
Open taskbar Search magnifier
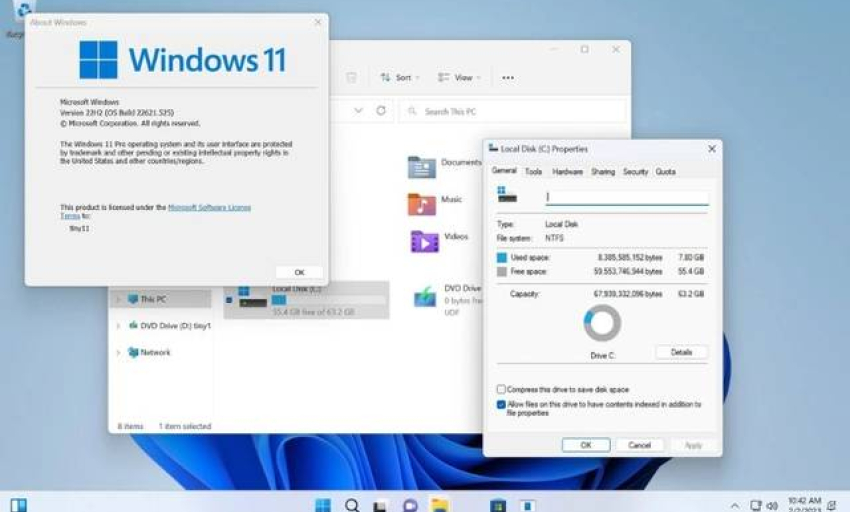point(352,505)
